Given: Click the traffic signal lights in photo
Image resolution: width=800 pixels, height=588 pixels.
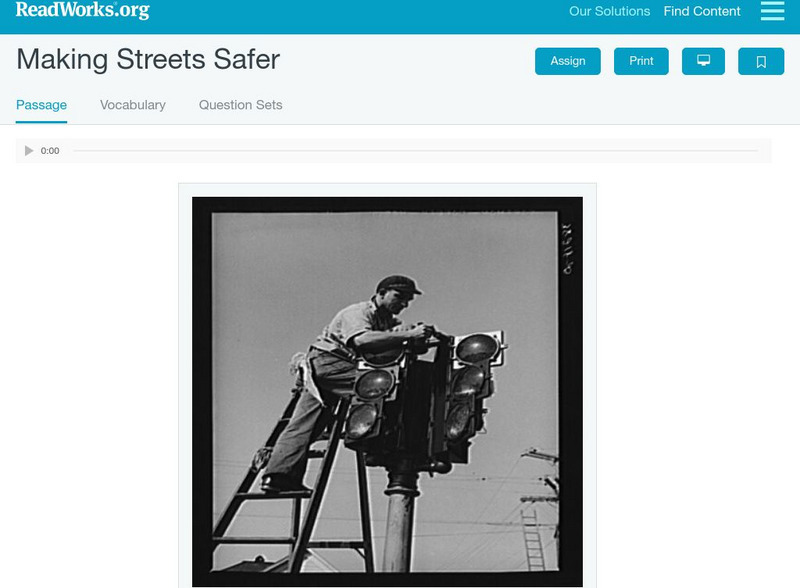Looking at the screenshot, I should coord(424,396).
